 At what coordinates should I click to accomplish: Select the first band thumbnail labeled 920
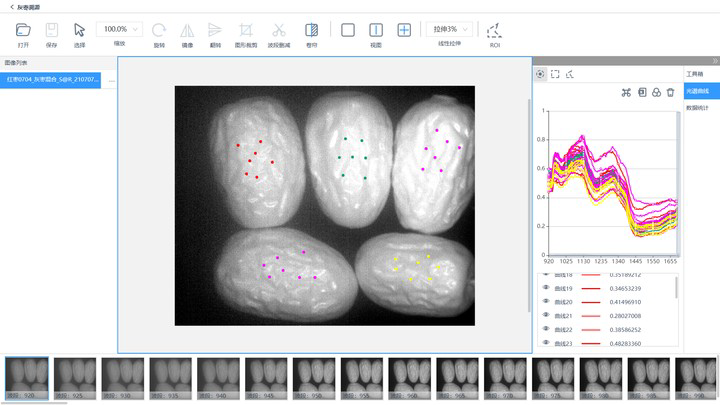point(26,379)
